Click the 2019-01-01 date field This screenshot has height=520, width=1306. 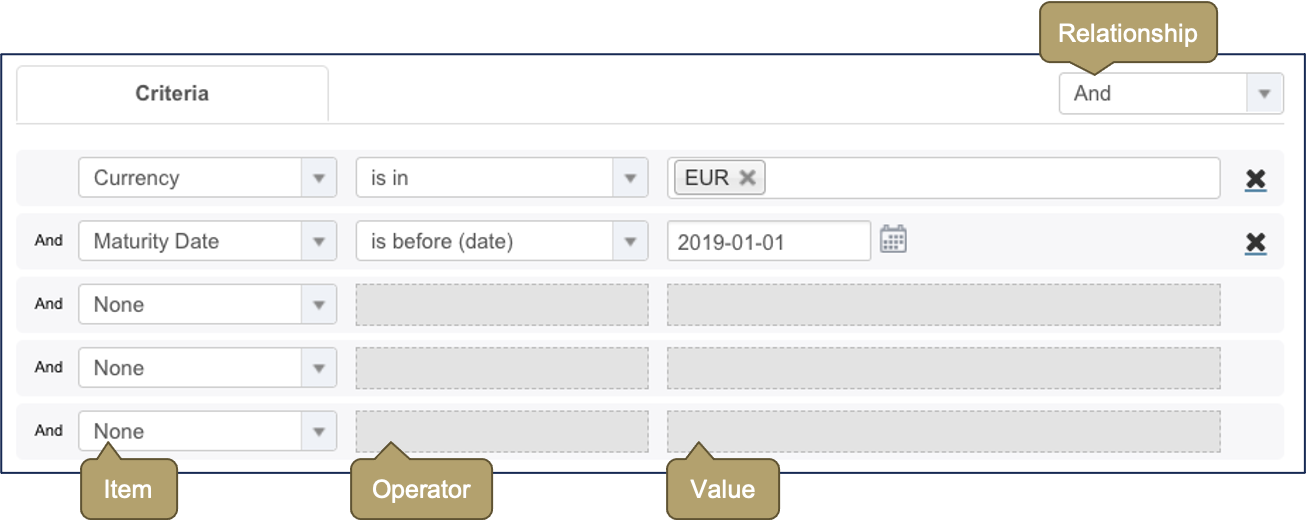[x=768, y=241]
